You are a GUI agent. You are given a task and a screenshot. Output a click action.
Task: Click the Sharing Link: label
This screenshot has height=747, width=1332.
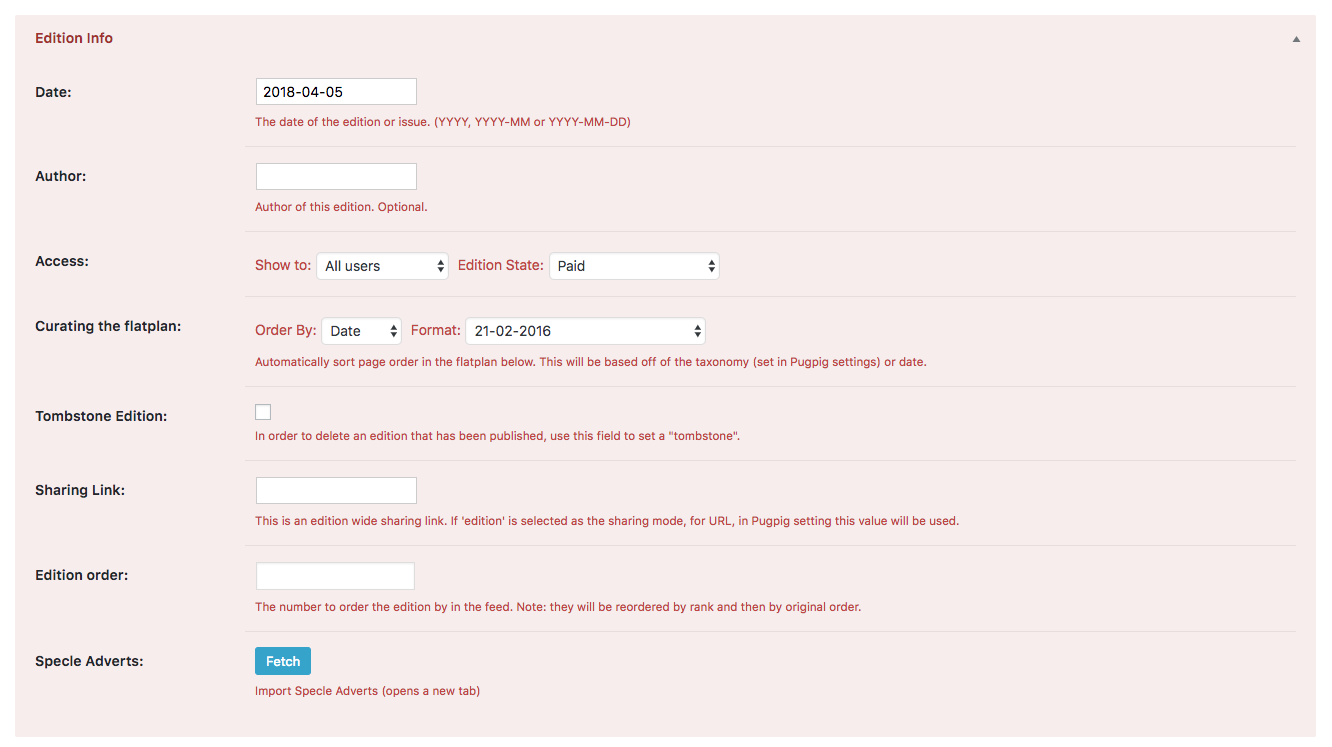click(80, 490)
